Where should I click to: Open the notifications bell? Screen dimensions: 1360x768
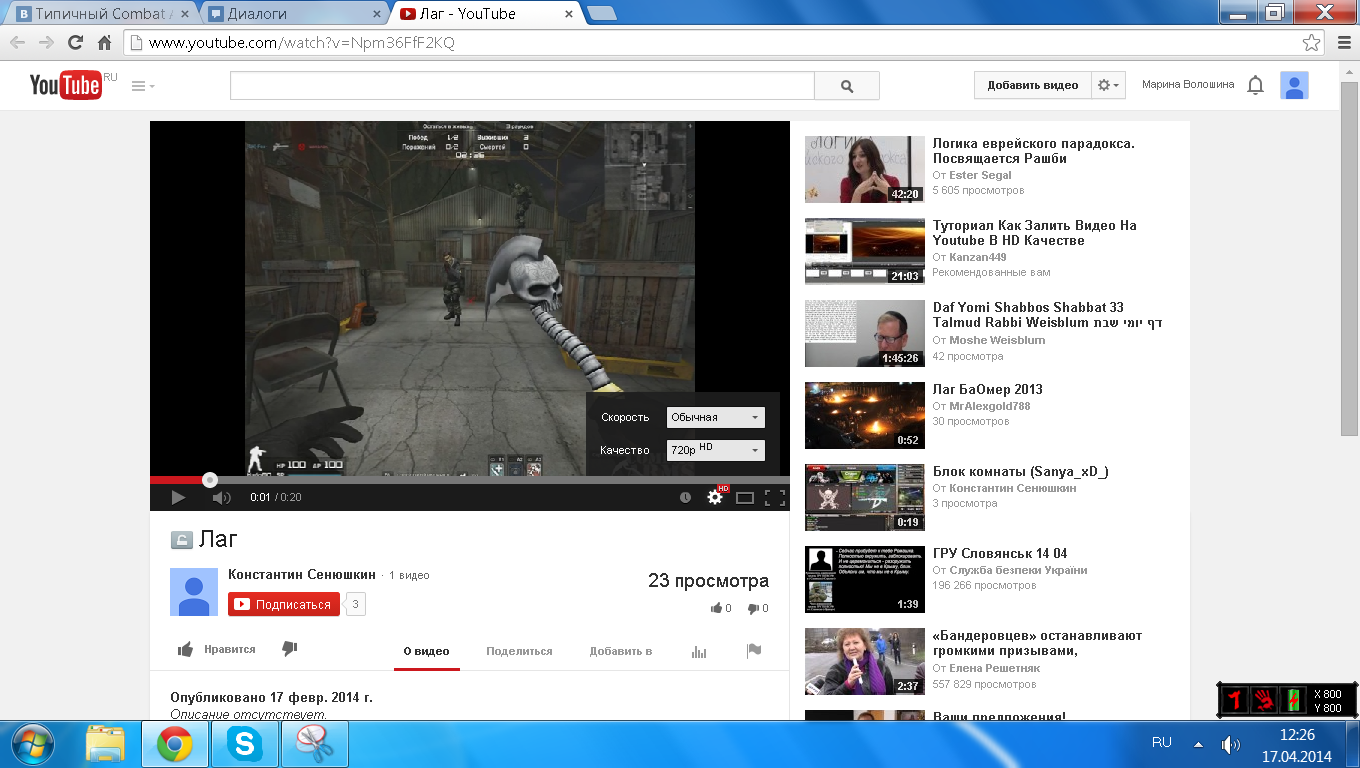click(1256, 86)
